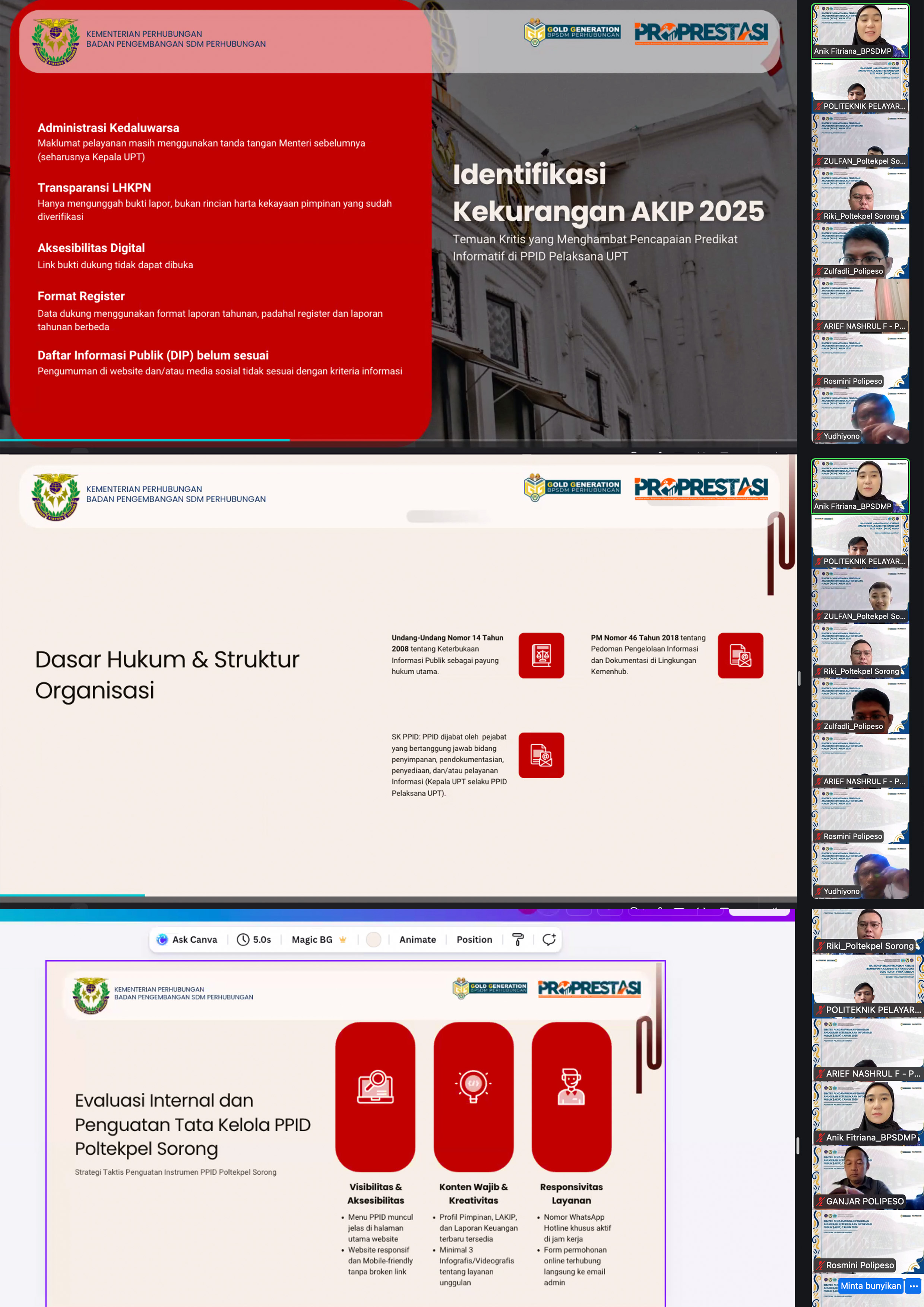This screenshot has height=1307, width=924.
Task: Select Zulfadli_Polipeso's tile beside the Dasar Hukum slide
Action: click(860, 706)
